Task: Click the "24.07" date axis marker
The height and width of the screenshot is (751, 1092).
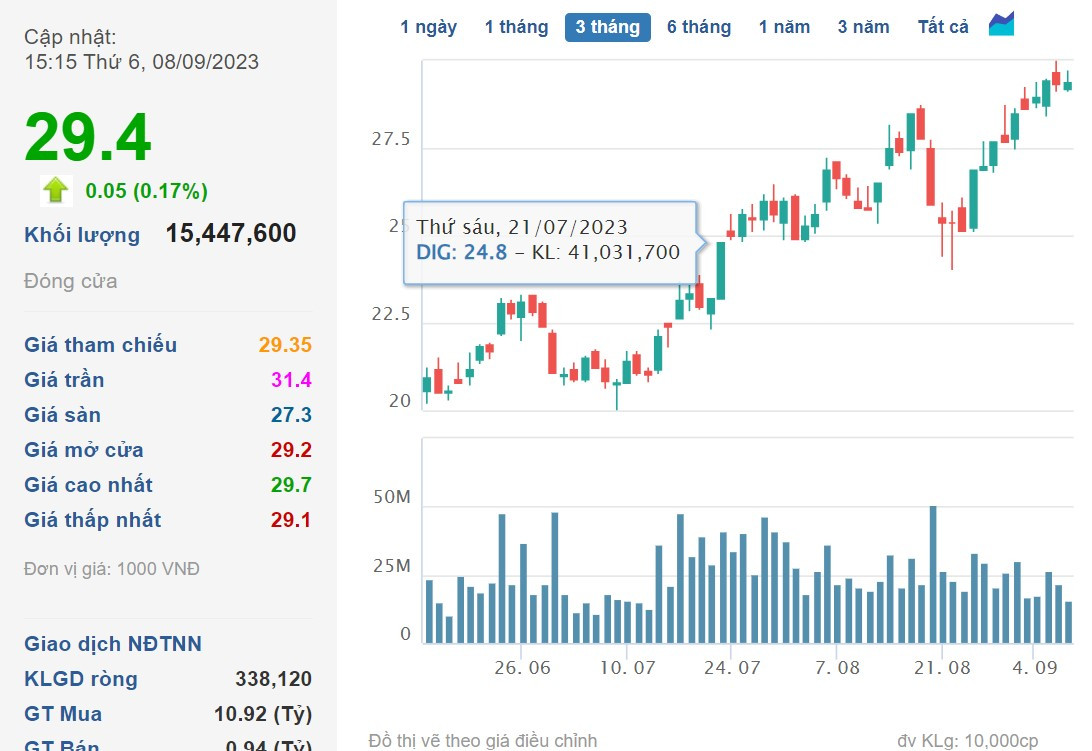Action: (731, 667)
